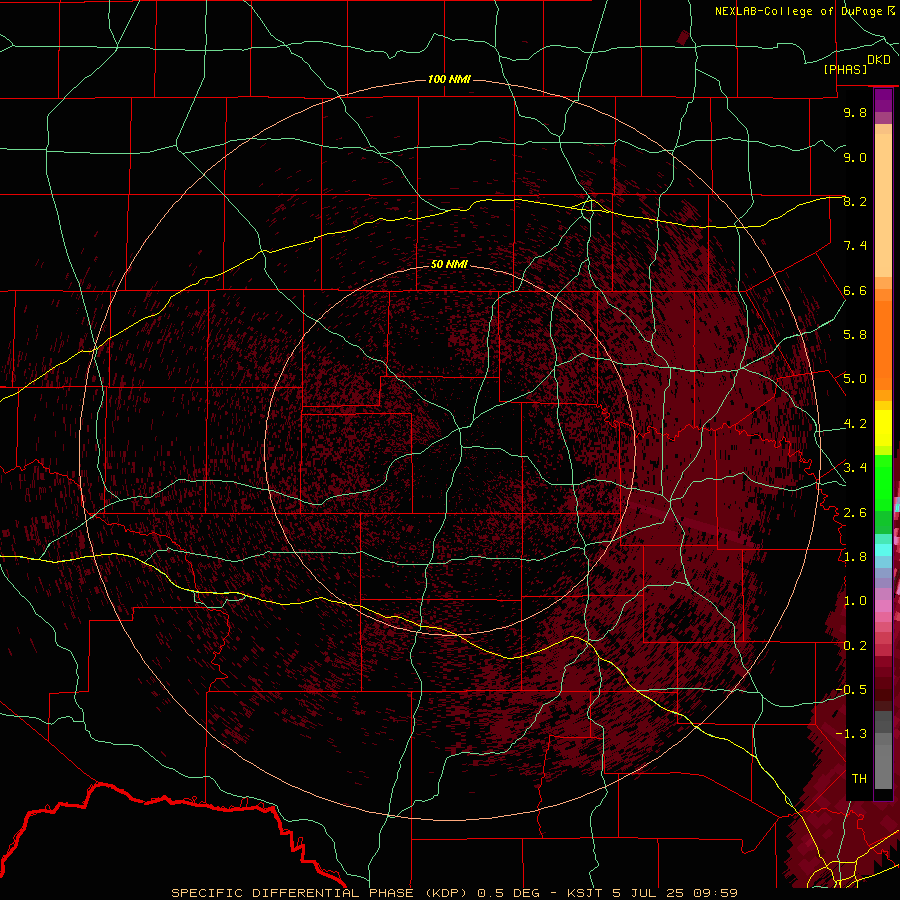900x900 pixels.
Task: Pick the light tan band on the color scale
Action: click(883, 205)
